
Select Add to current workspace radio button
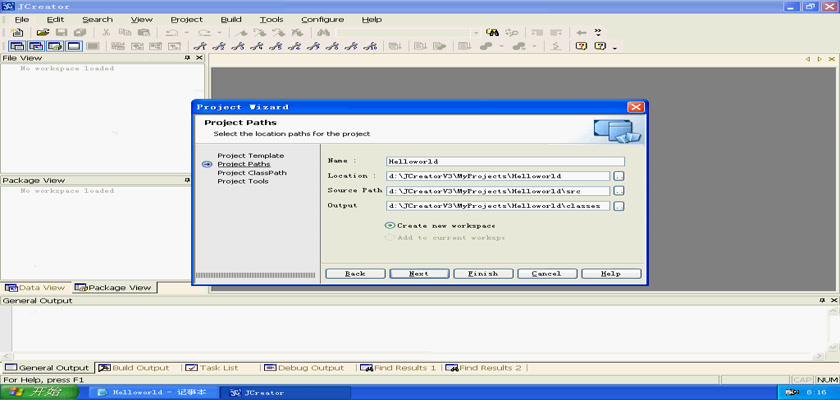[x=390, y=237]
